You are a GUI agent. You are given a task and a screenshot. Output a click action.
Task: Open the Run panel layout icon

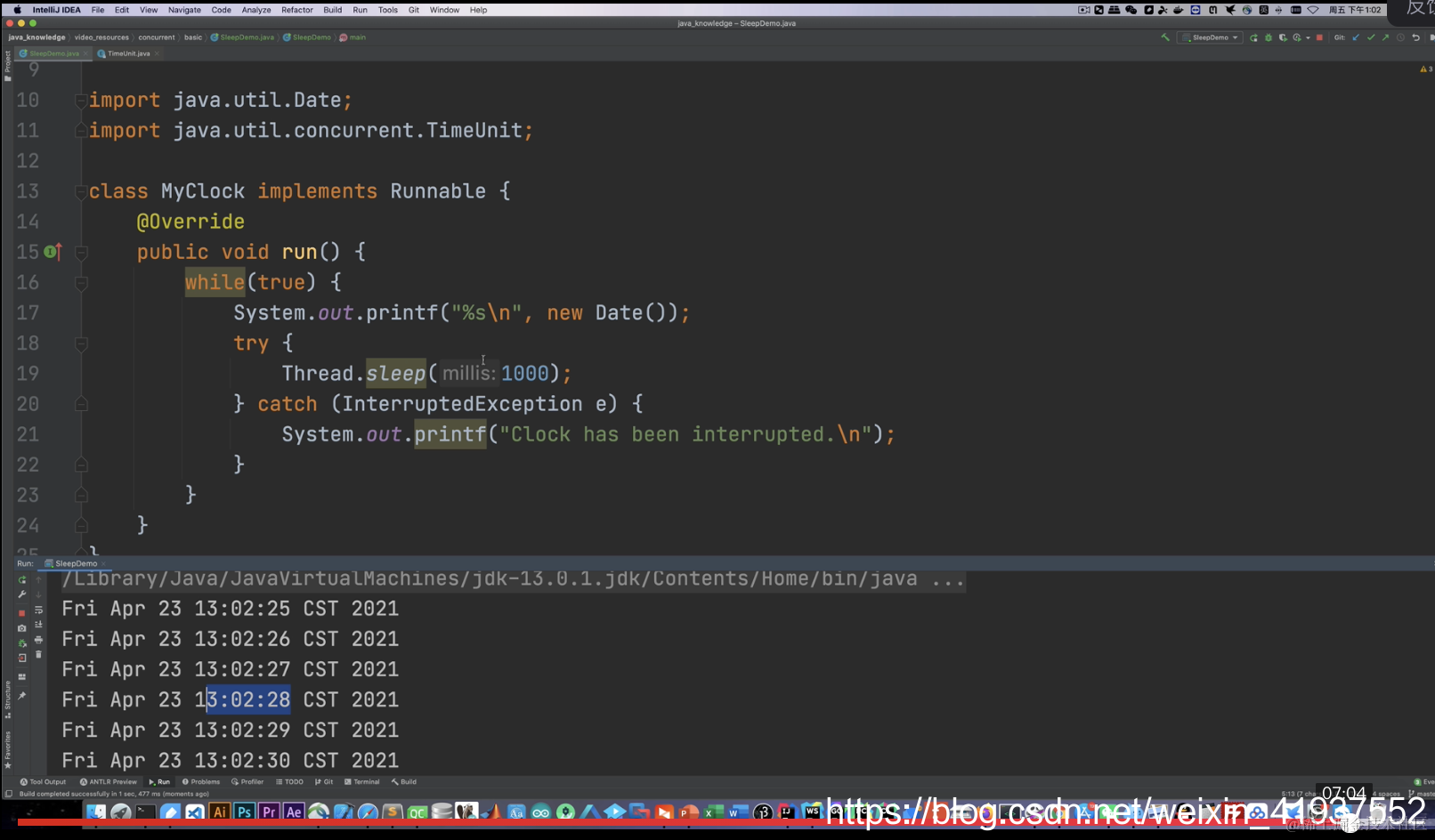tap(22, 677)
